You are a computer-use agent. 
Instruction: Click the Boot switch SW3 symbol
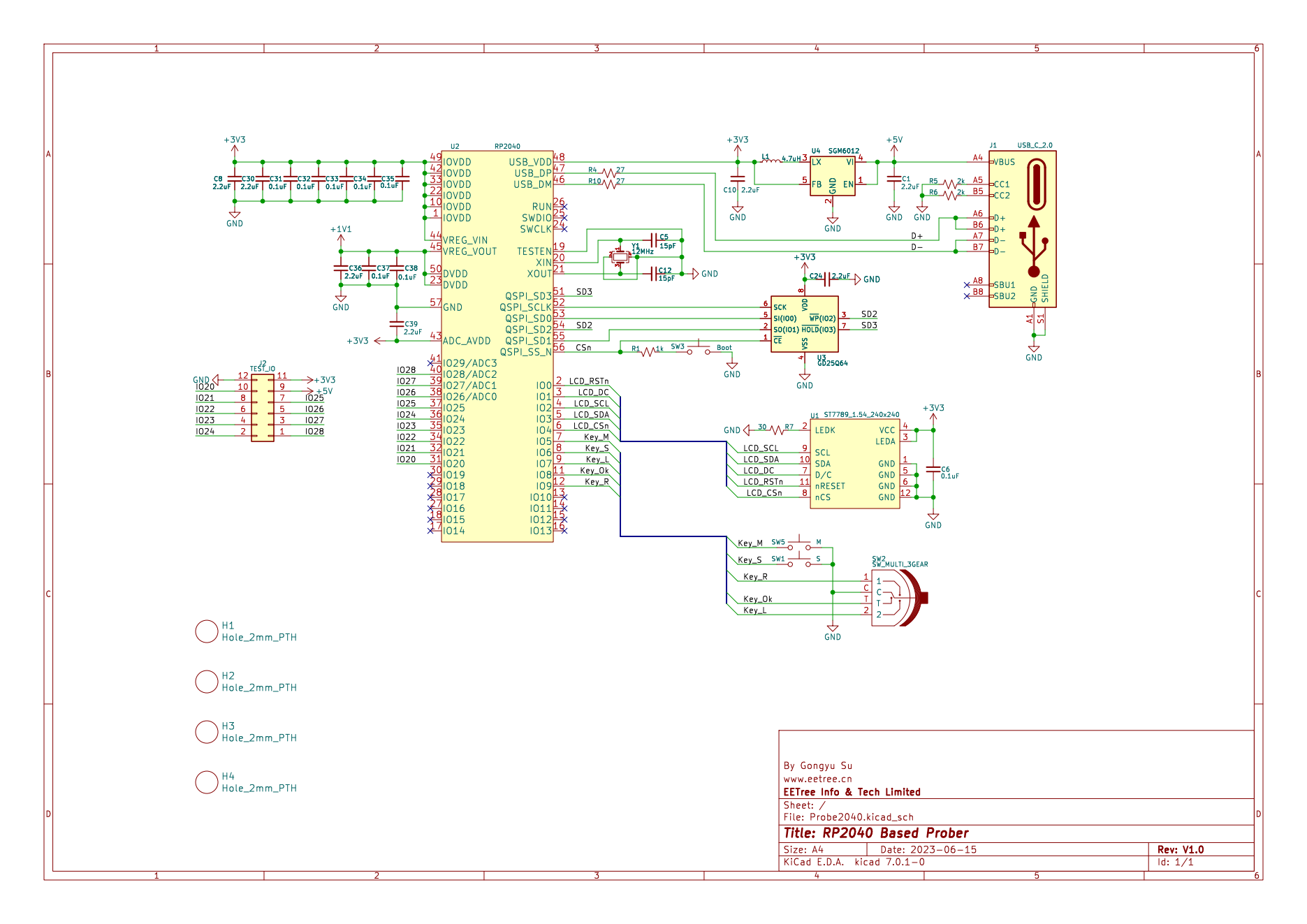(x=699, y=349)
